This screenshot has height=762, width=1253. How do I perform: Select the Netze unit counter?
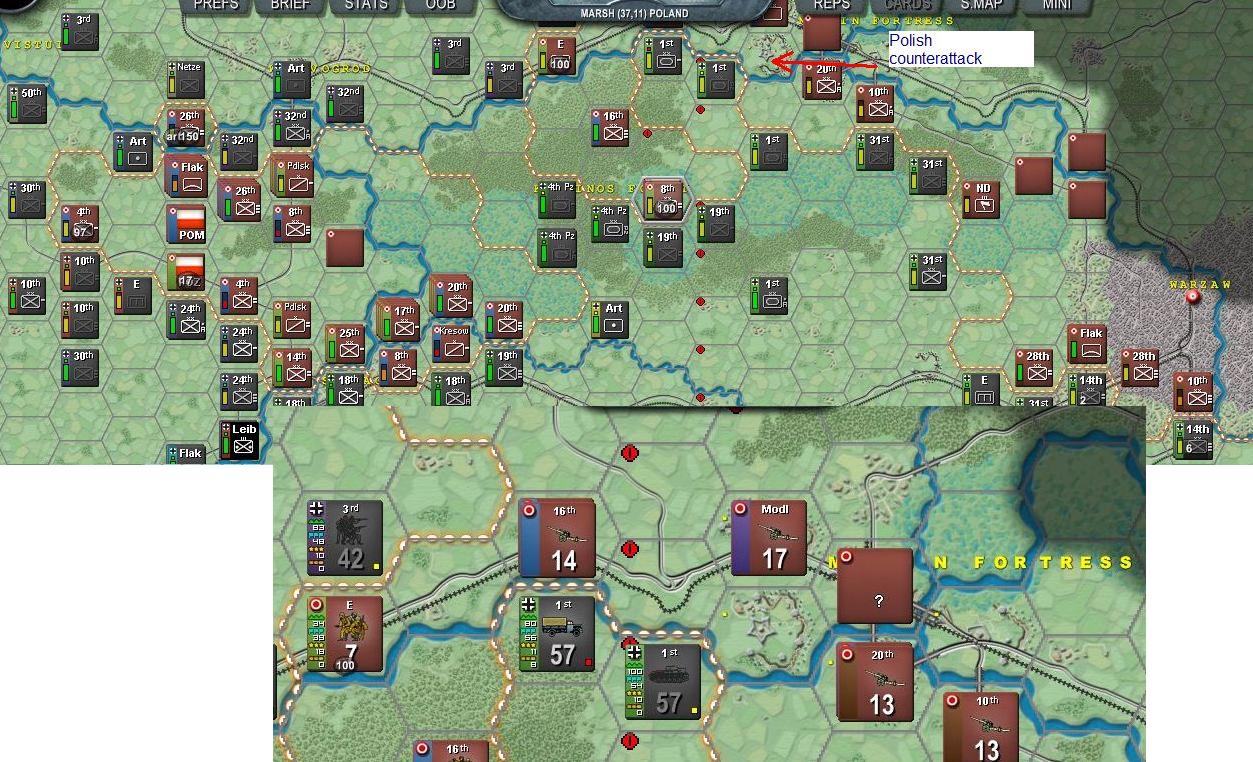pos(186,80)
